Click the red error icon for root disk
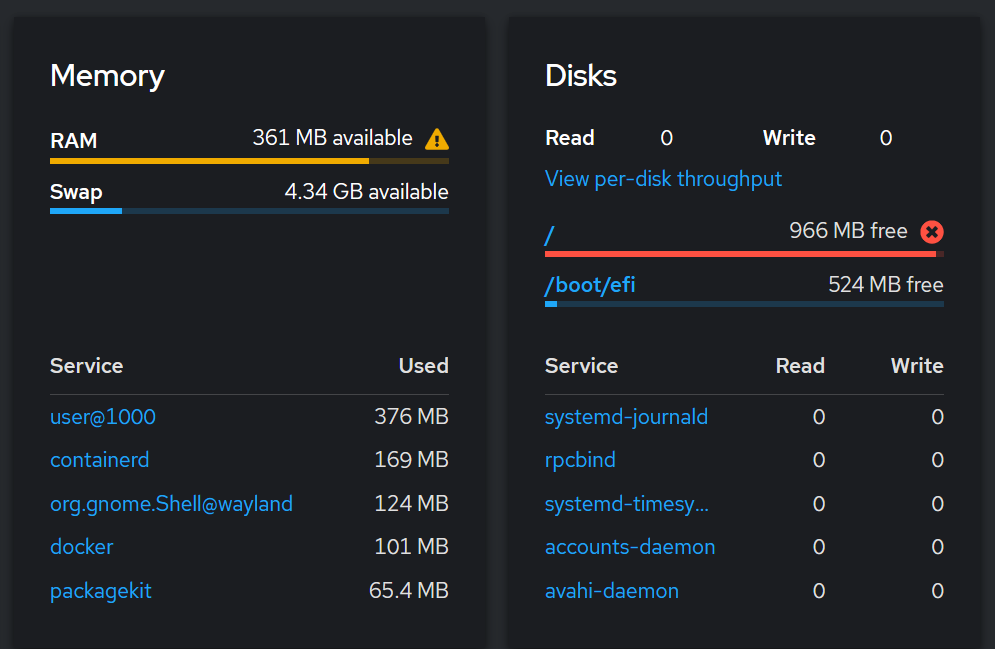Image resolution: width=995 pixels, height=649 pixels. click(932, 232)
